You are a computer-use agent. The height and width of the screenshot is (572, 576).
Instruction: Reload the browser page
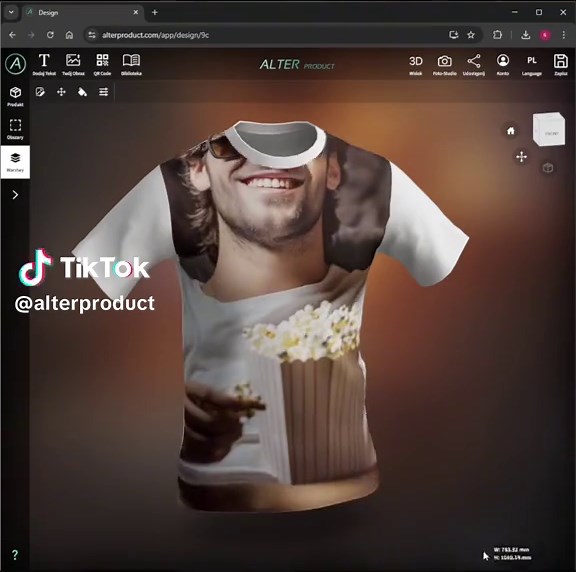(50, 35)
